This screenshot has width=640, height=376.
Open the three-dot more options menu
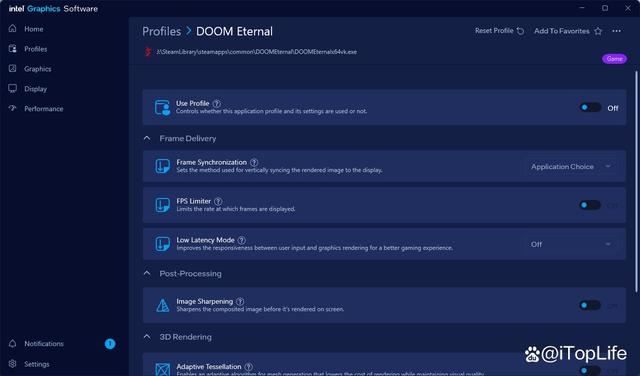[616, 31]
